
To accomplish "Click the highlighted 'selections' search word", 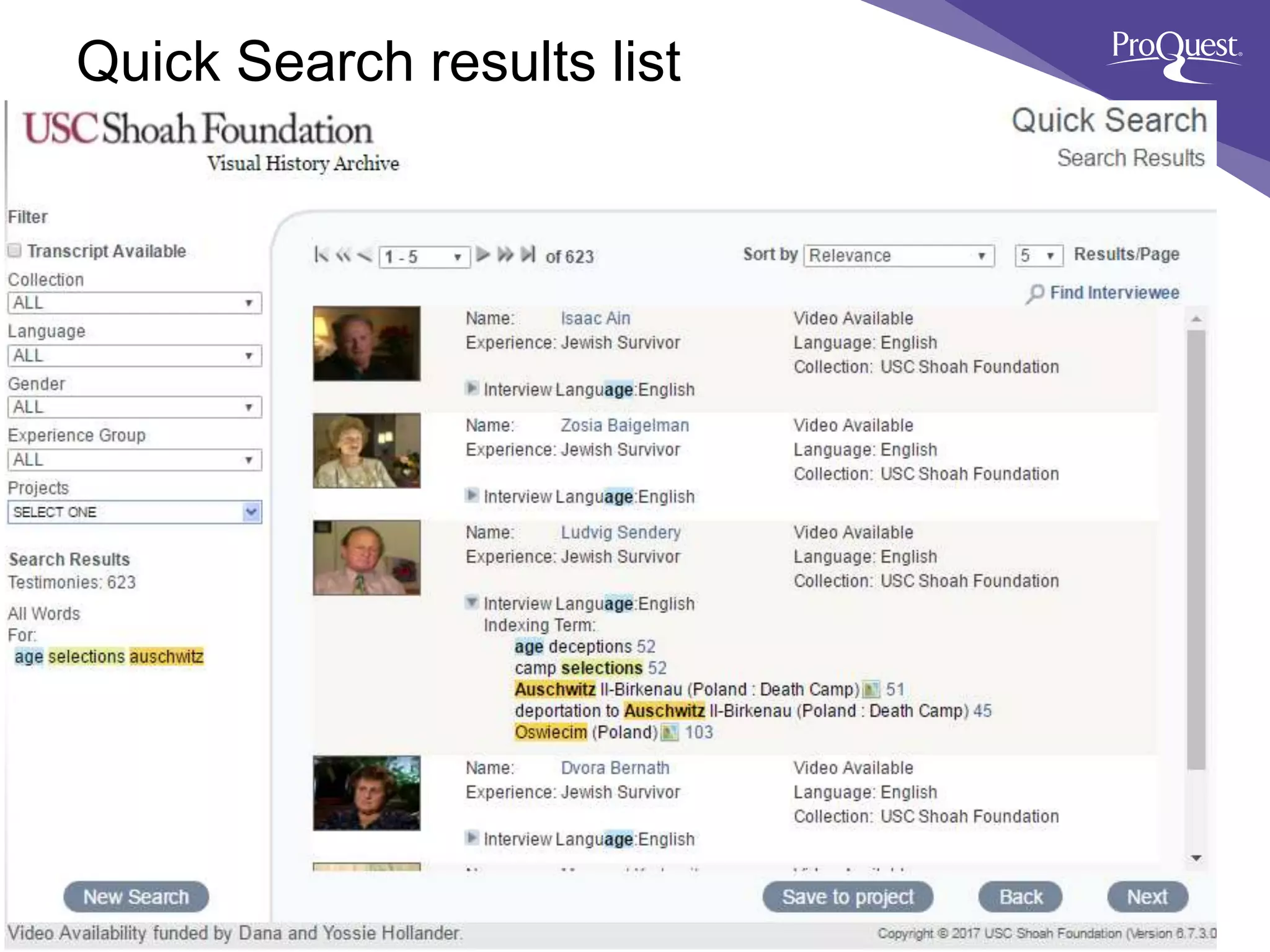I will coord(87,656).
